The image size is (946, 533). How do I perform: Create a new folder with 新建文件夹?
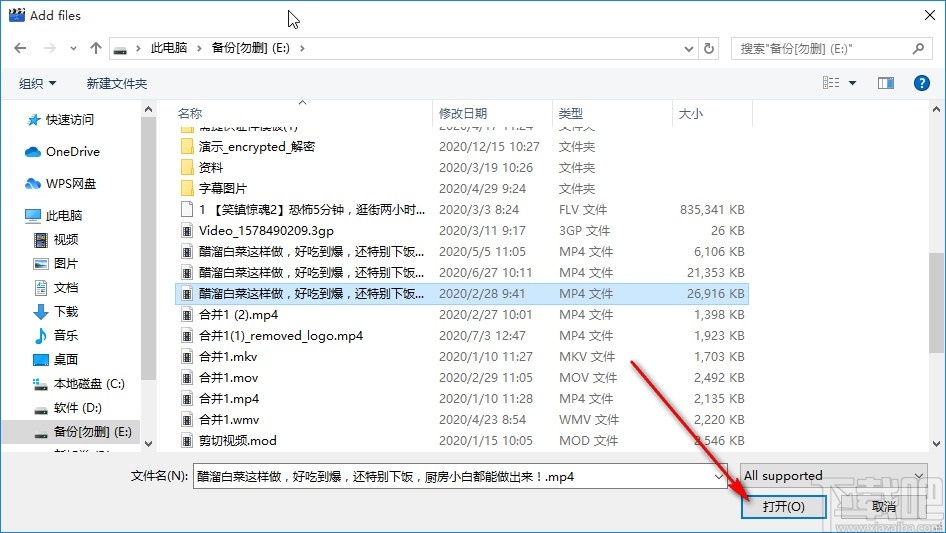click(116, 83)
